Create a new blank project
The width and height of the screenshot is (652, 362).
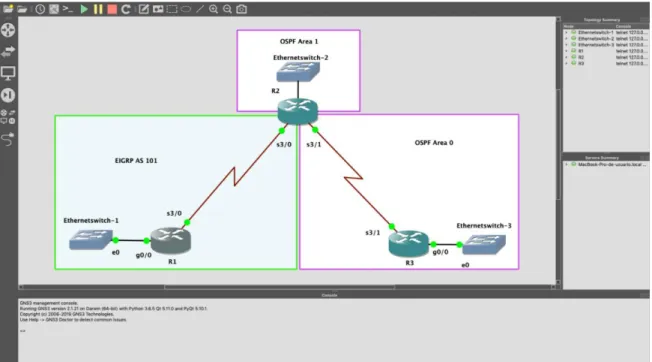8,9
